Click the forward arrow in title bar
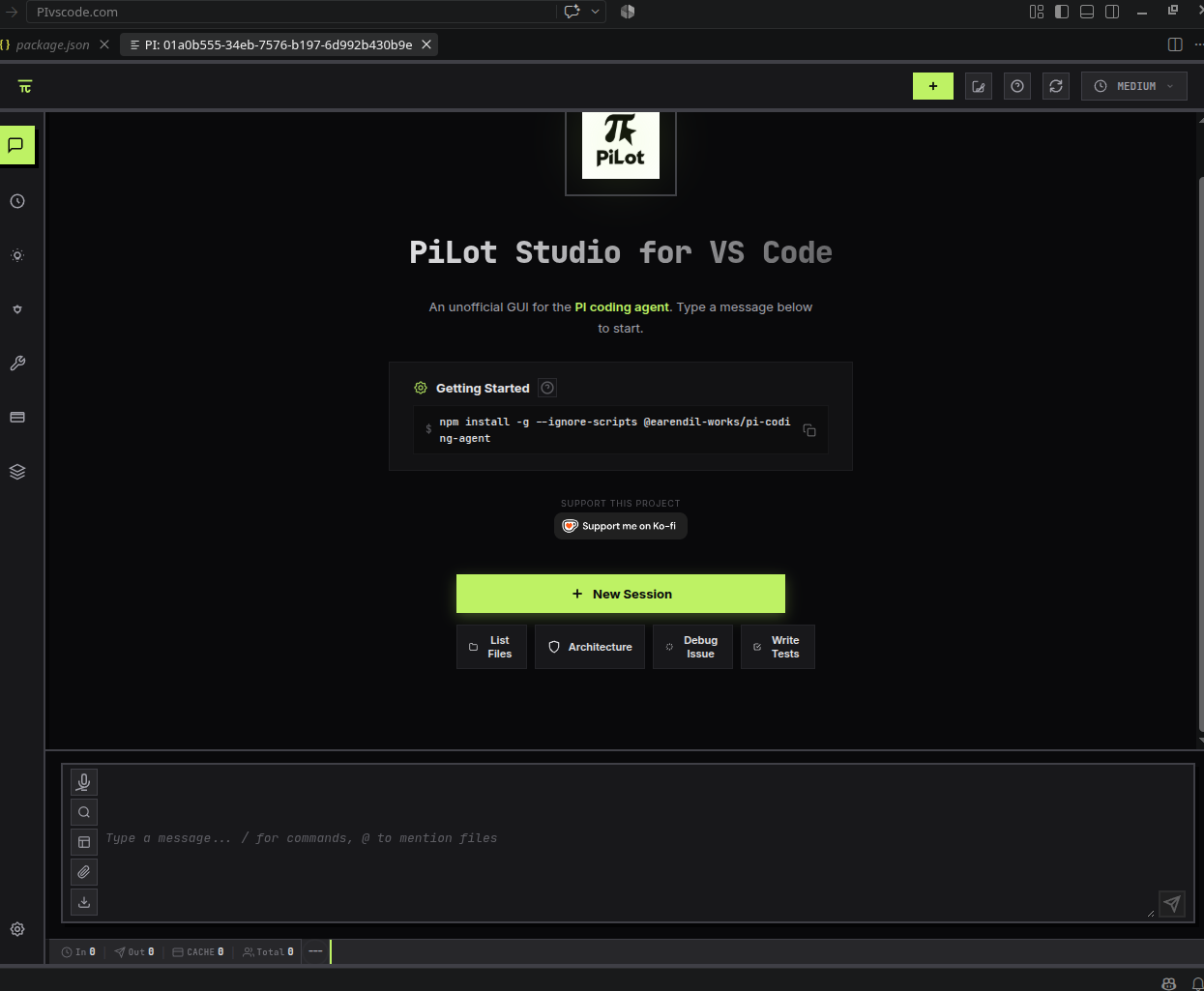 pos(12,12)
